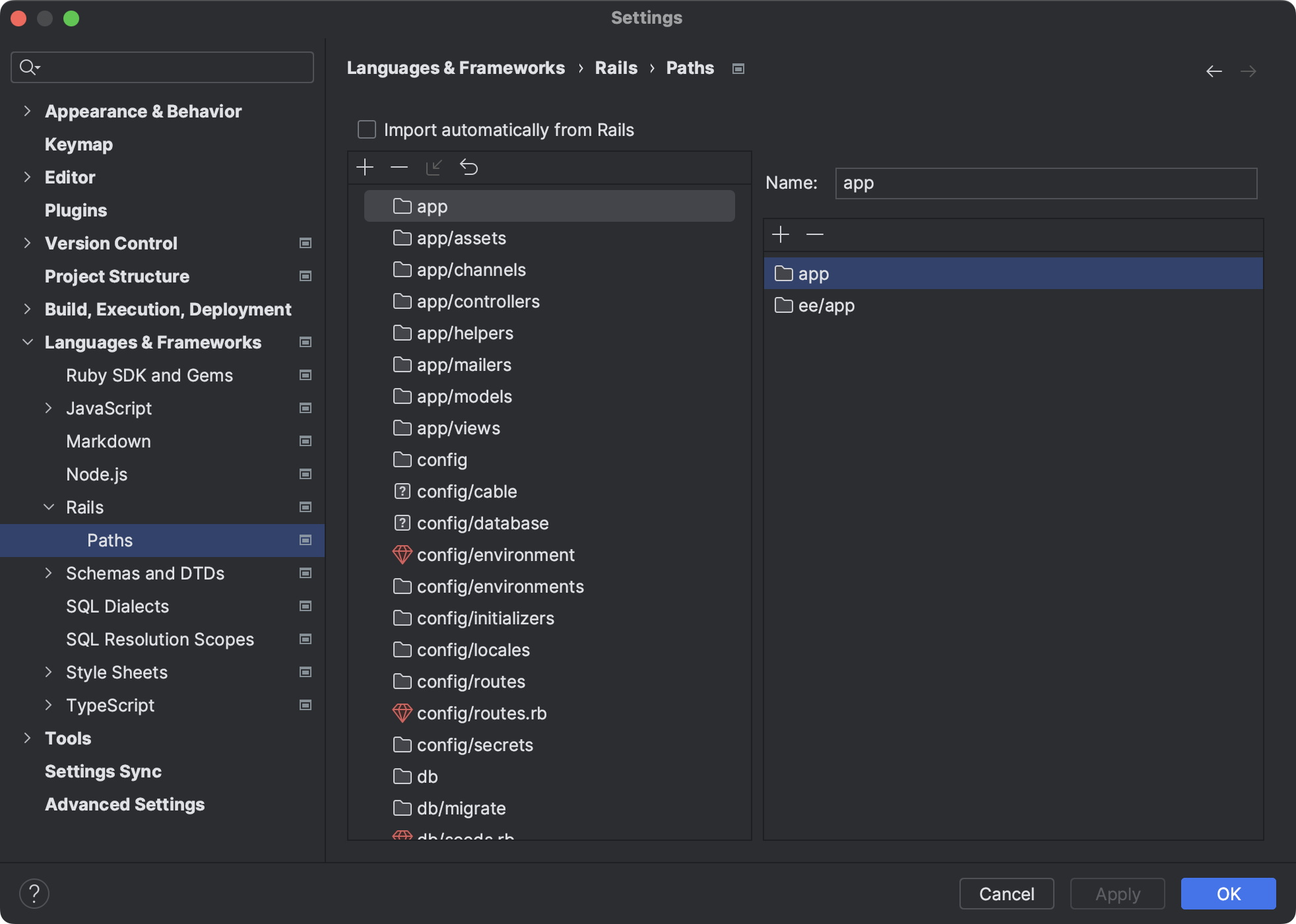The height and width of the screenshot is (924, 1296).
Task: Confirm with the OK button
Action: (1228, 894)
